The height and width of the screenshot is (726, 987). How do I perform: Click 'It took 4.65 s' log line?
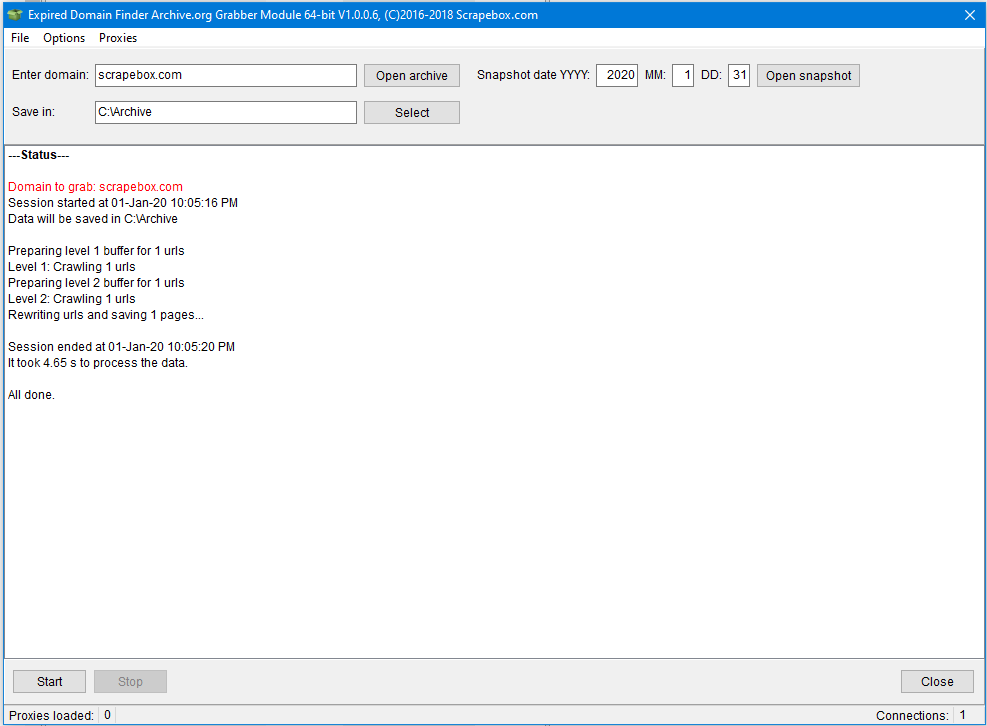[98, 363]
